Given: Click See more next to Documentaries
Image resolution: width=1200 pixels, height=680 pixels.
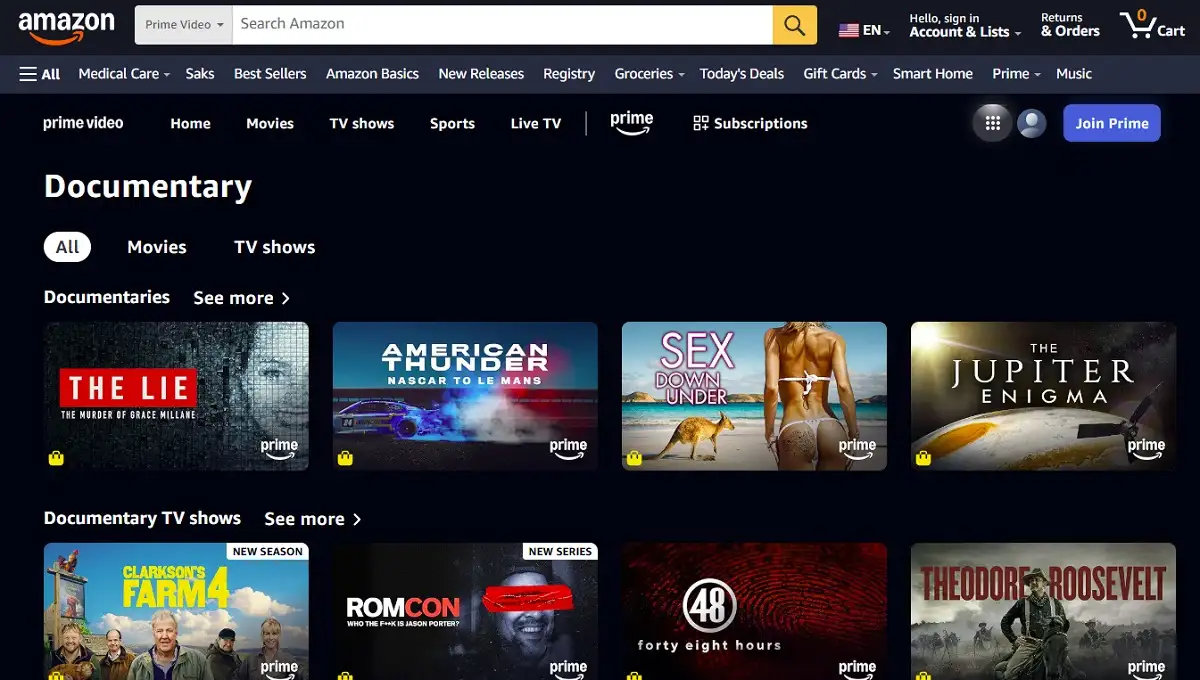Looking at the screenshot, I should [x=241, y=298].
